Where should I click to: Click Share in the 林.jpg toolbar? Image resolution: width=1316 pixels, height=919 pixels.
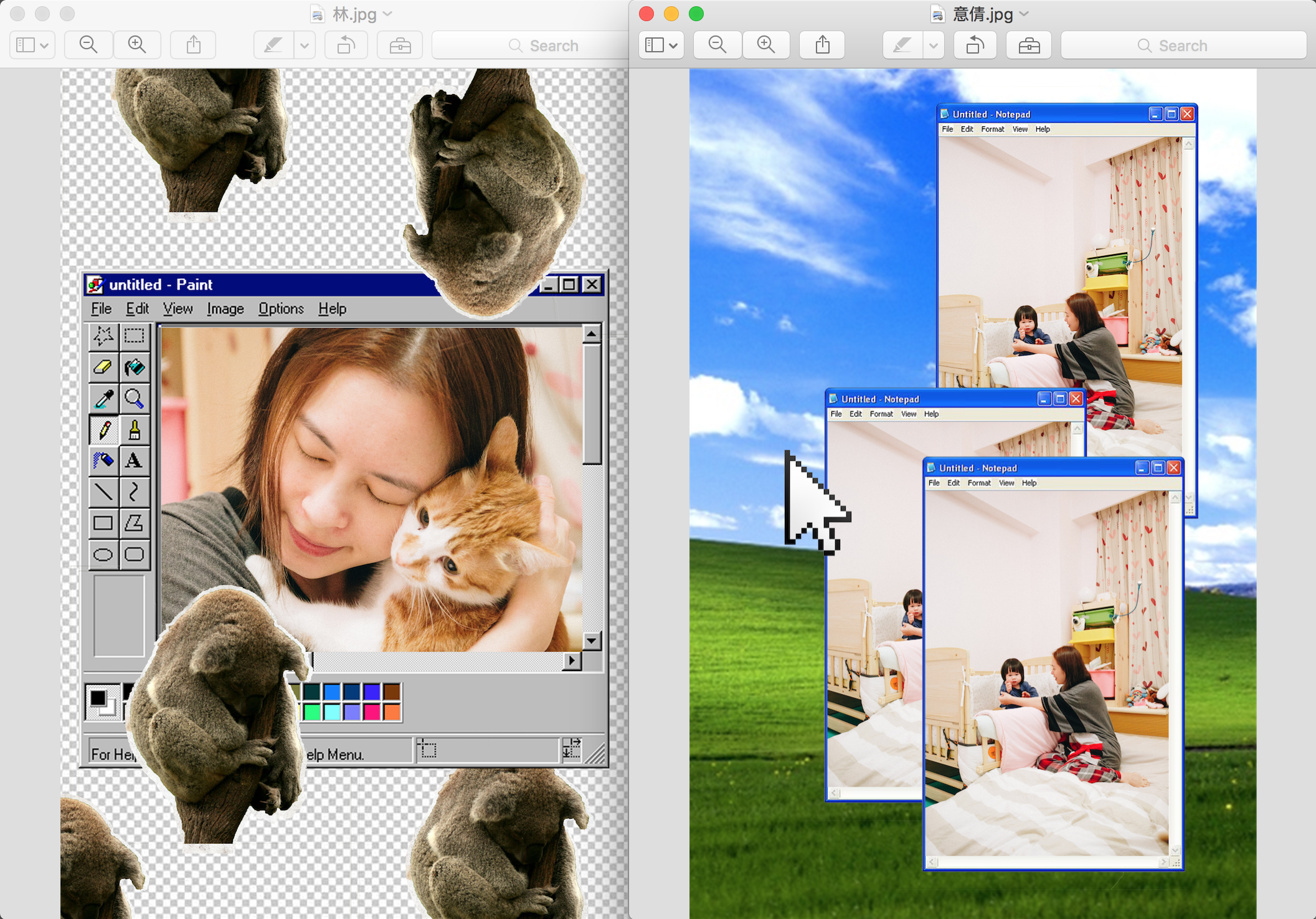(x=193, y=45)
